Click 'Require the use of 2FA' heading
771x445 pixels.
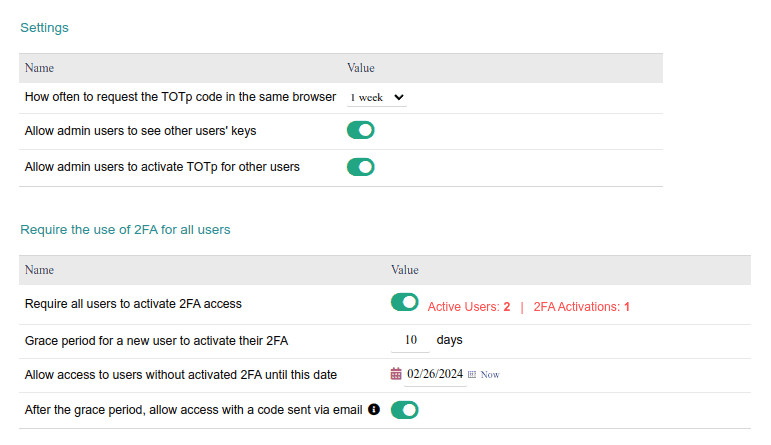tap(125, 230)
